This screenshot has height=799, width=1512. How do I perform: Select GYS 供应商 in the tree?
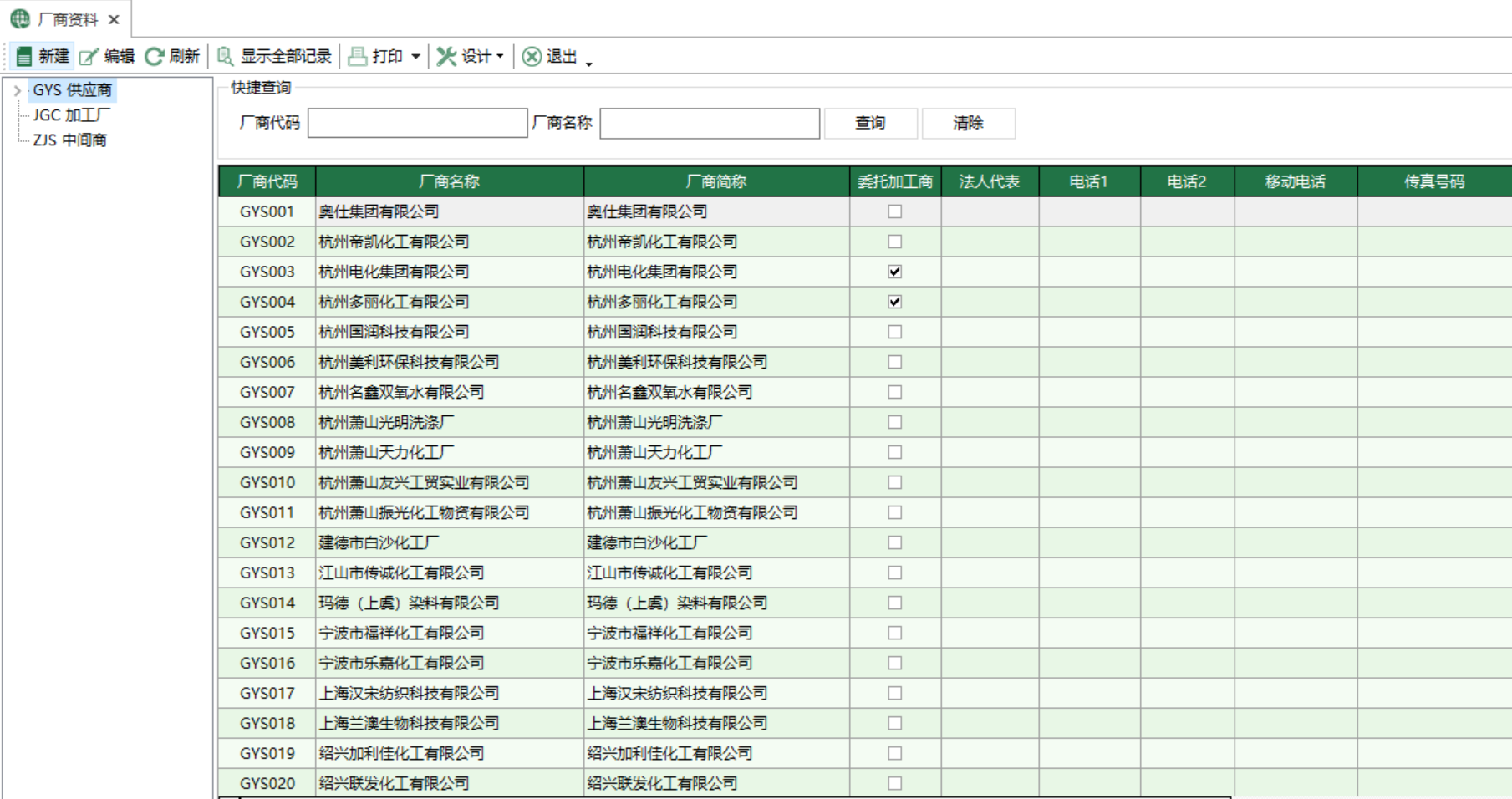[x=73, y=89]
